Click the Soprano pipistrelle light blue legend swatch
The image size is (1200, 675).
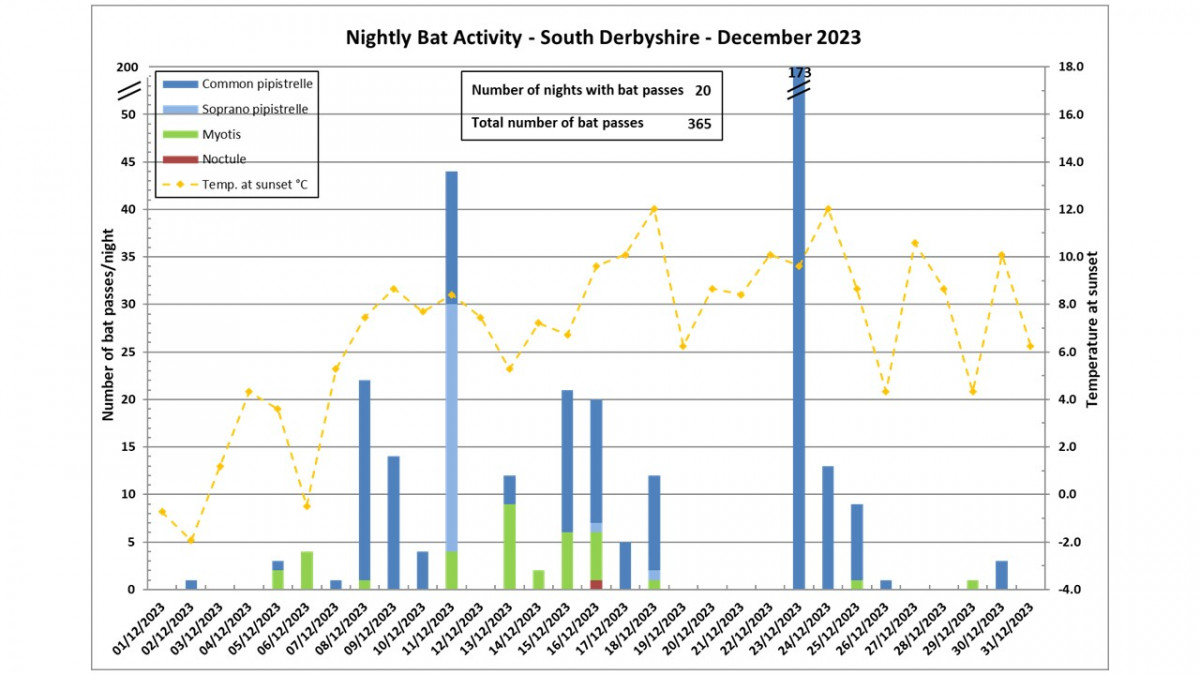point(179,109)
